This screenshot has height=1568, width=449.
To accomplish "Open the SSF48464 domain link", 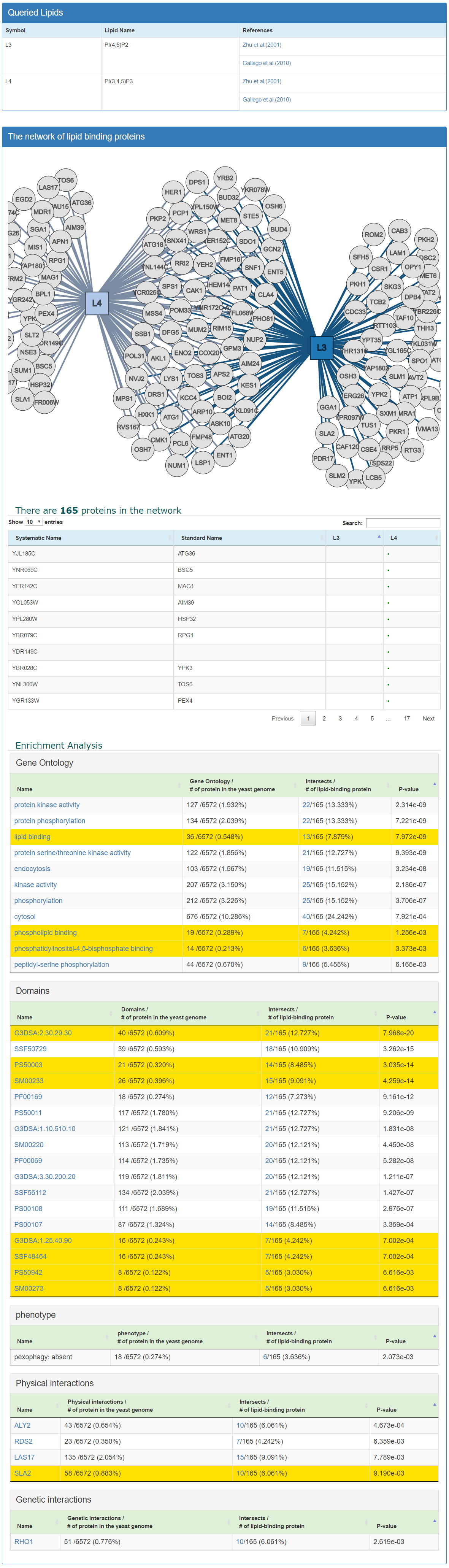I will click(x=30, y=1256).
